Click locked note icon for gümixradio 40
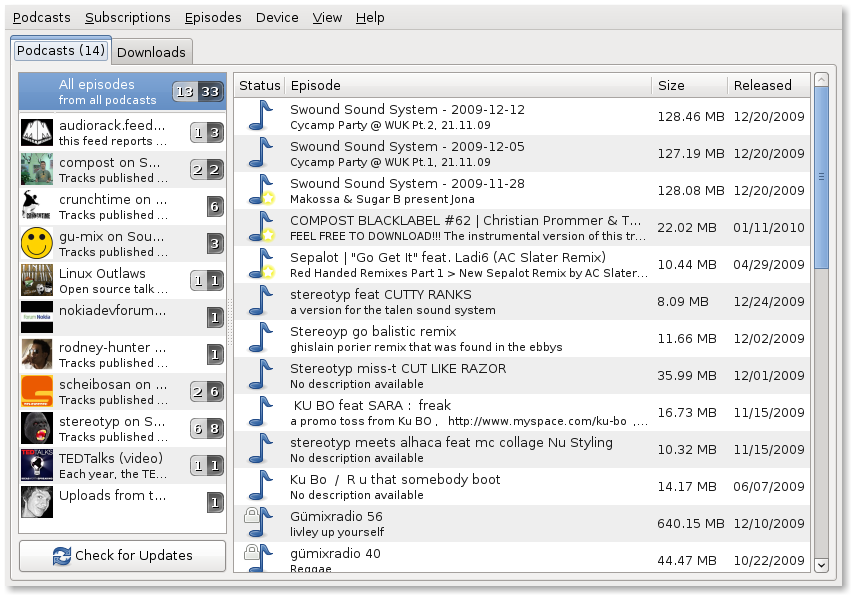851x595 pixels. [x=258, y=559]
